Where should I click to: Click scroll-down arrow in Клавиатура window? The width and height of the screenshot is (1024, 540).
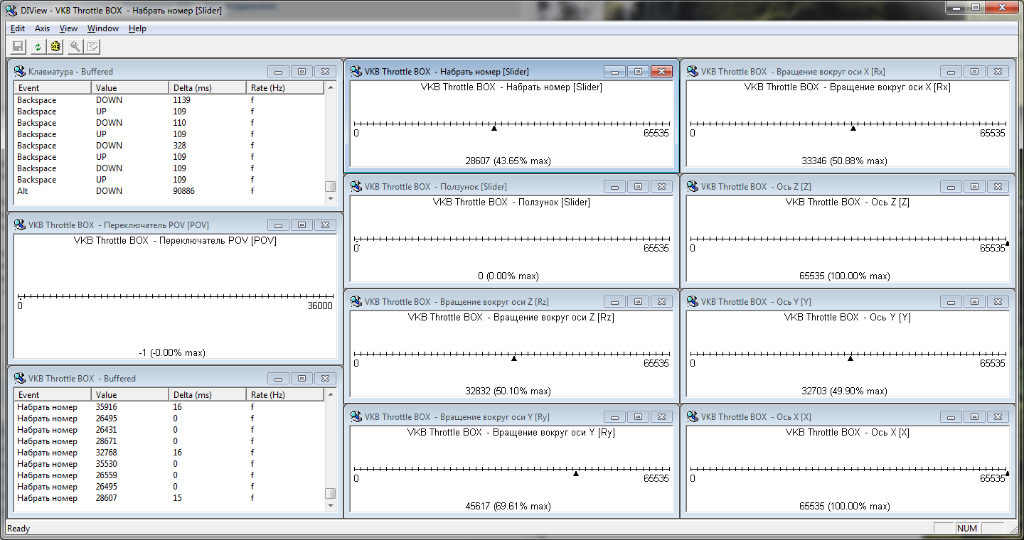330,199
